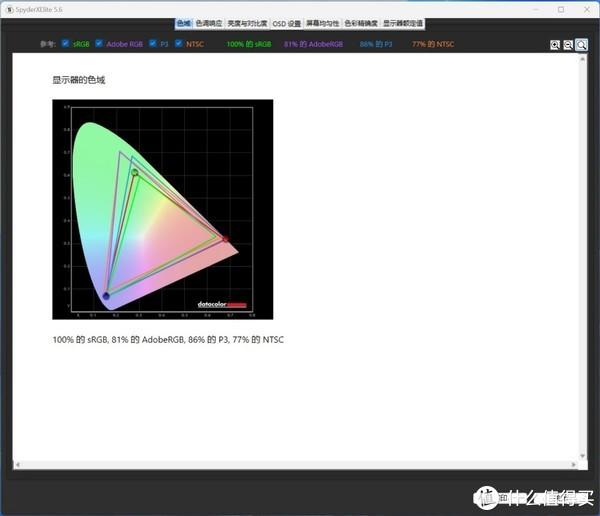Click the horizontal scrollbar right arrow
The height and width of the screenshot is (516, 600).
tap(573, 465)
